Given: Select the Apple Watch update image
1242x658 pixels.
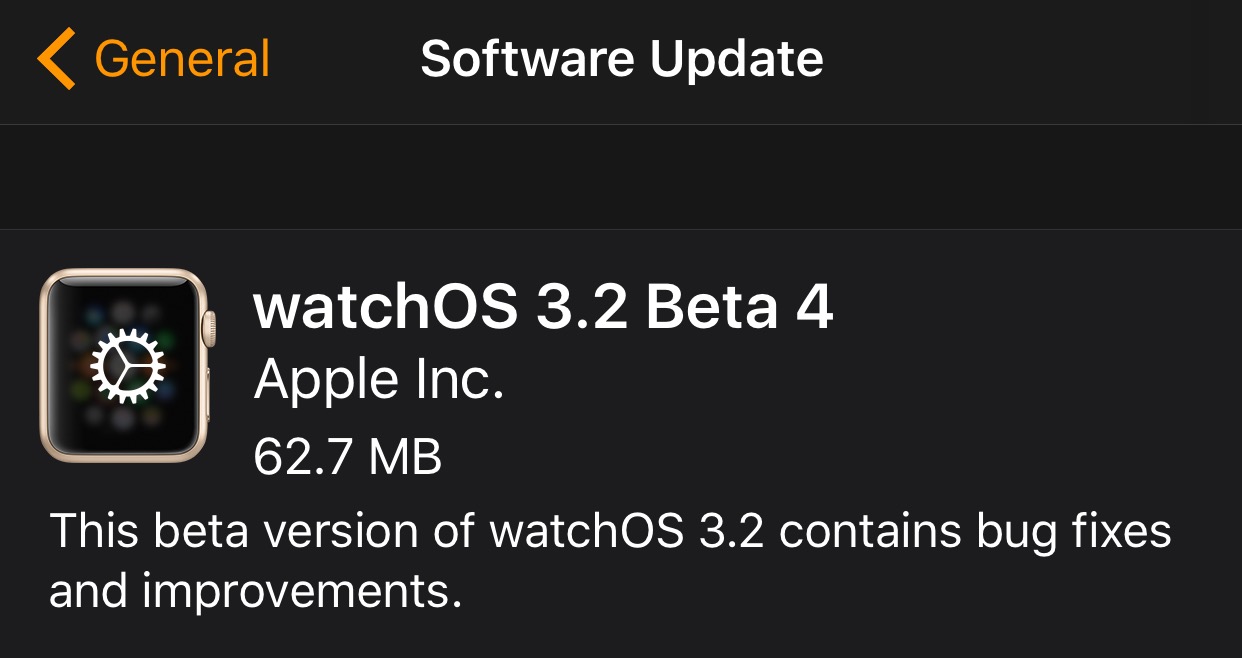Looking at the screenshot, I should [x=124, y=366].
